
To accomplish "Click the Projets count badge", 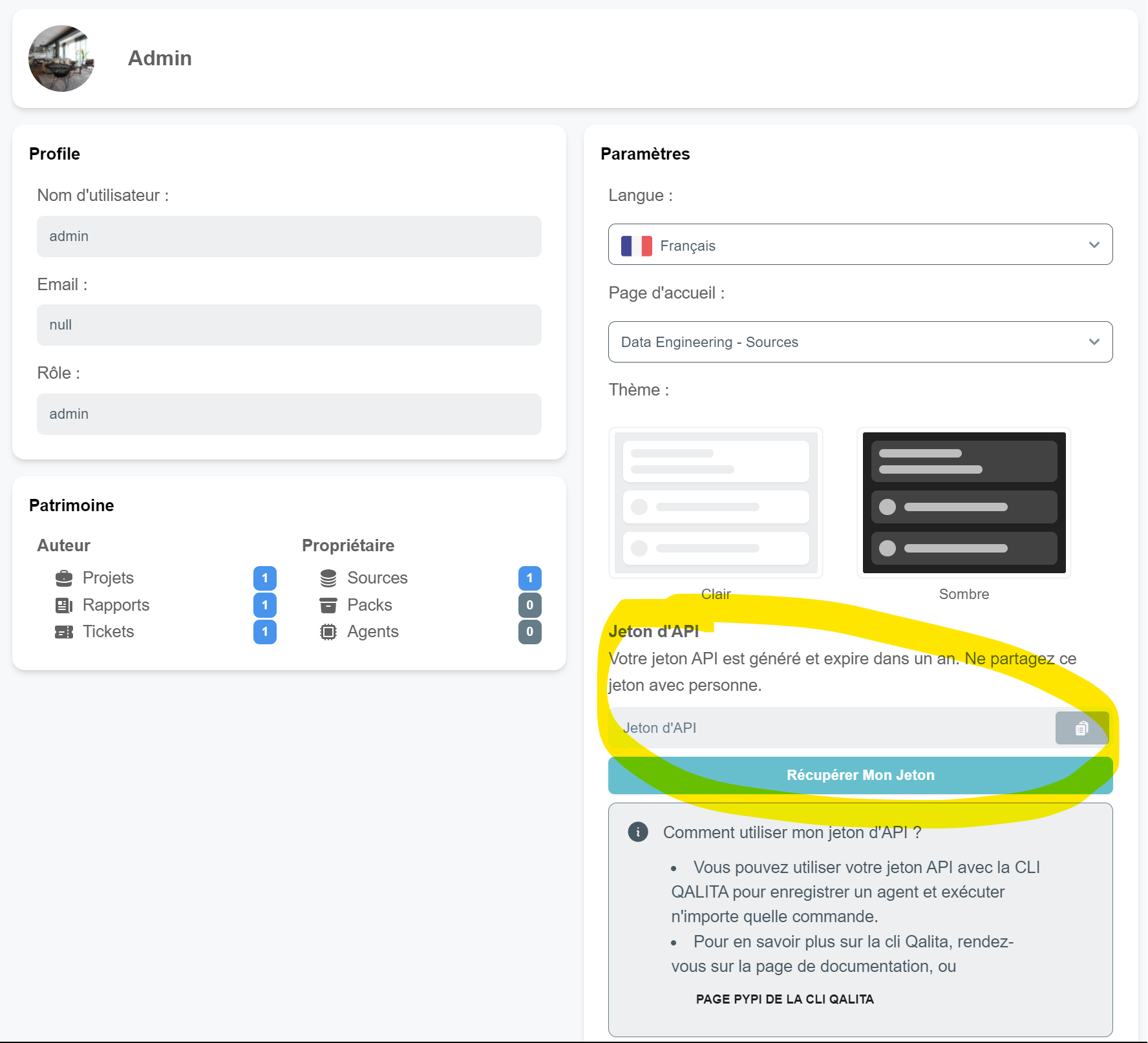I will (265, 578).
